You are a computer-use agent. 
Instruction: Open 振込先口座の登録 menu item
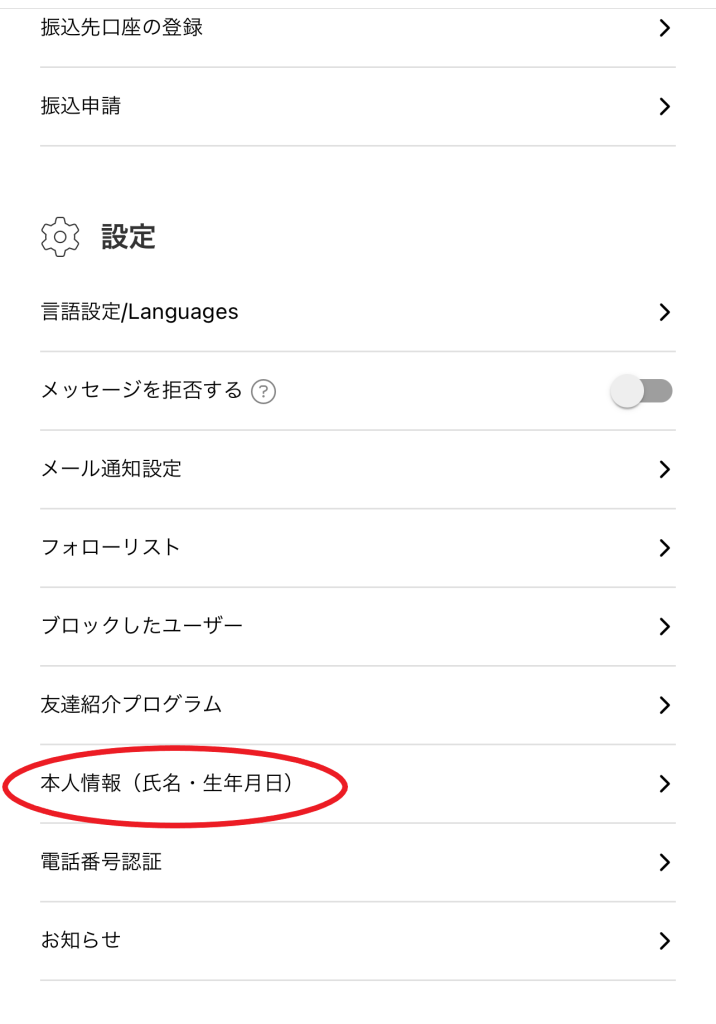tap(122, 28)
